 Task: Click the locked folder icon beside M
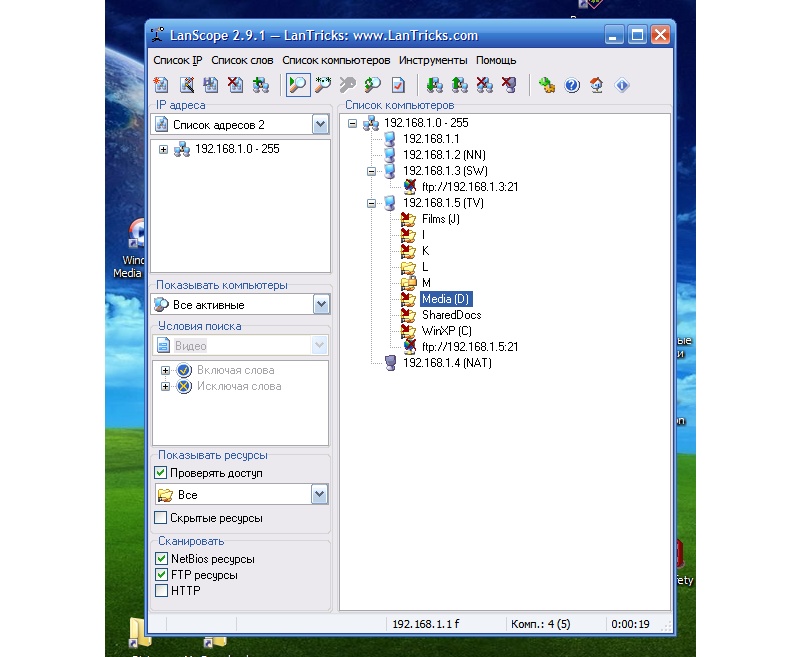tap(408, 283)
